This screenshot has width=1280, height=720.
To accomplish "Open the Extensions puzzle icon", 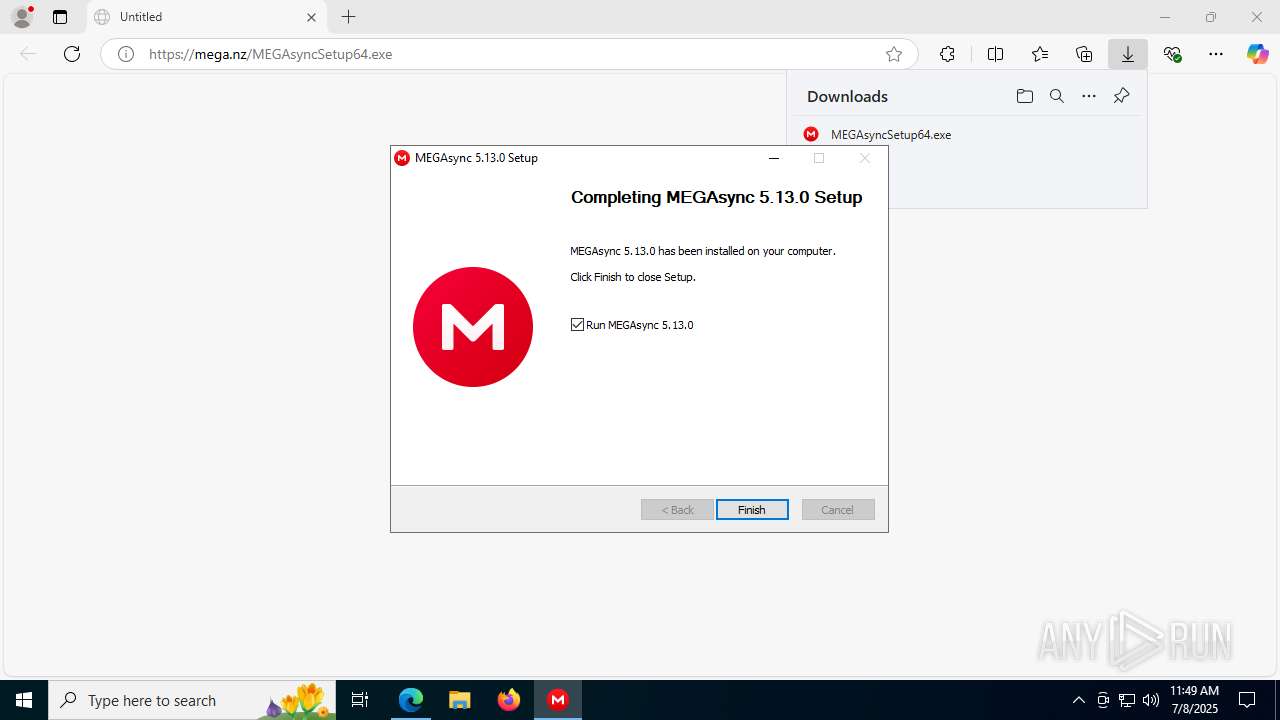I will [x=947, y=54].
